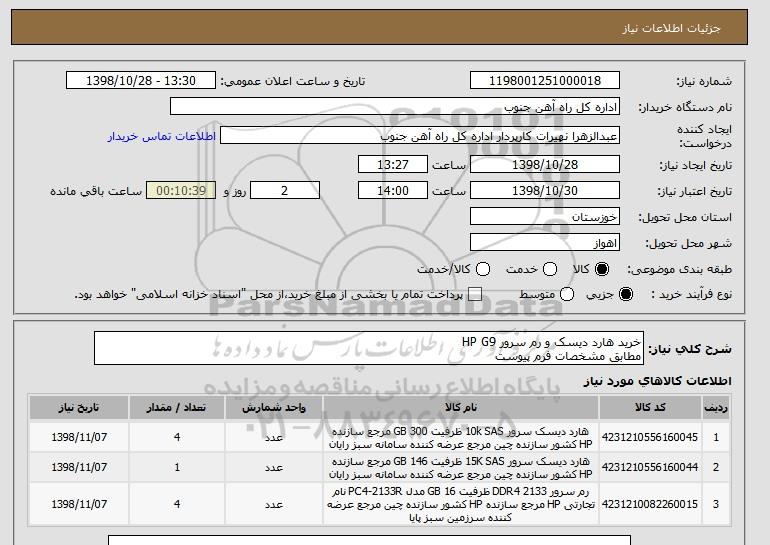Click the quantity 1 in row 2
The height and width of the screenshot is (545, 770).
[x=177, y=467]
